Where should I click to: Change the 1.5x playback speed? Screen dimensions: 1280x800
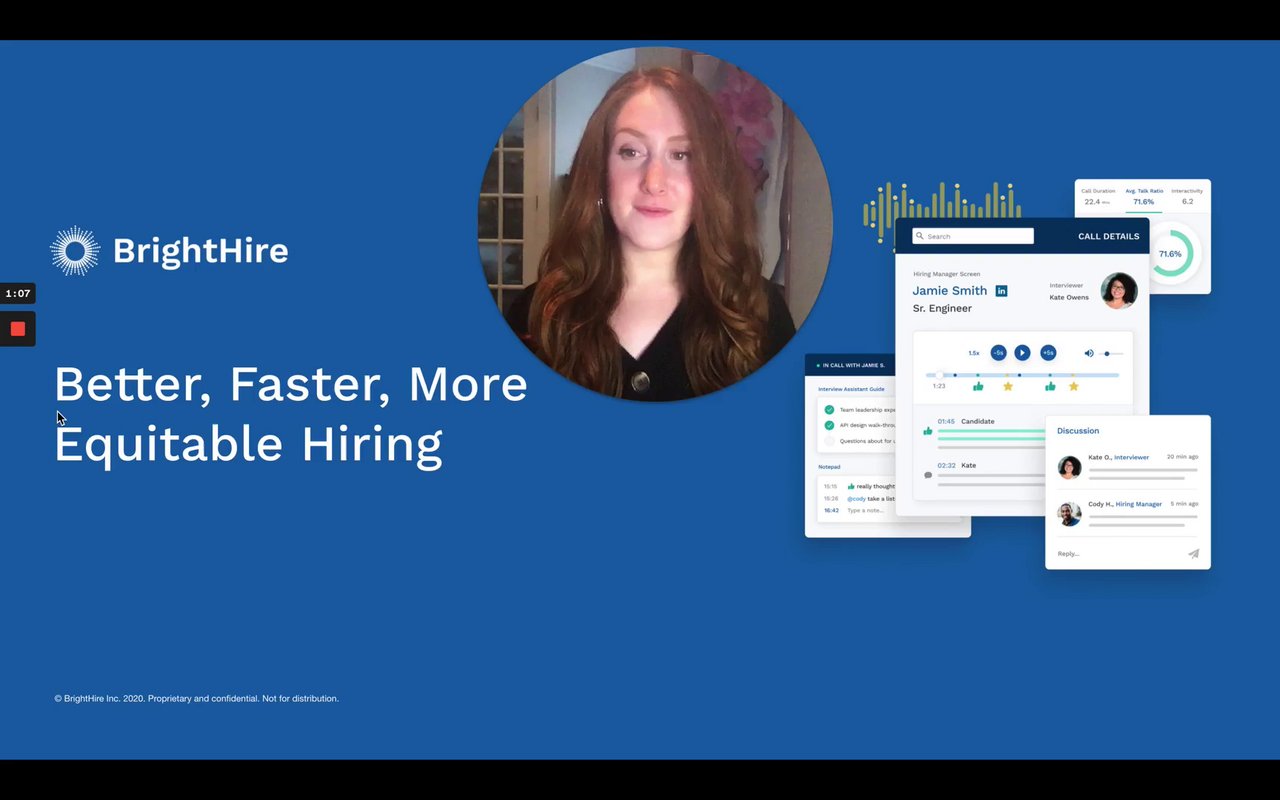click(x=974, y=353)
